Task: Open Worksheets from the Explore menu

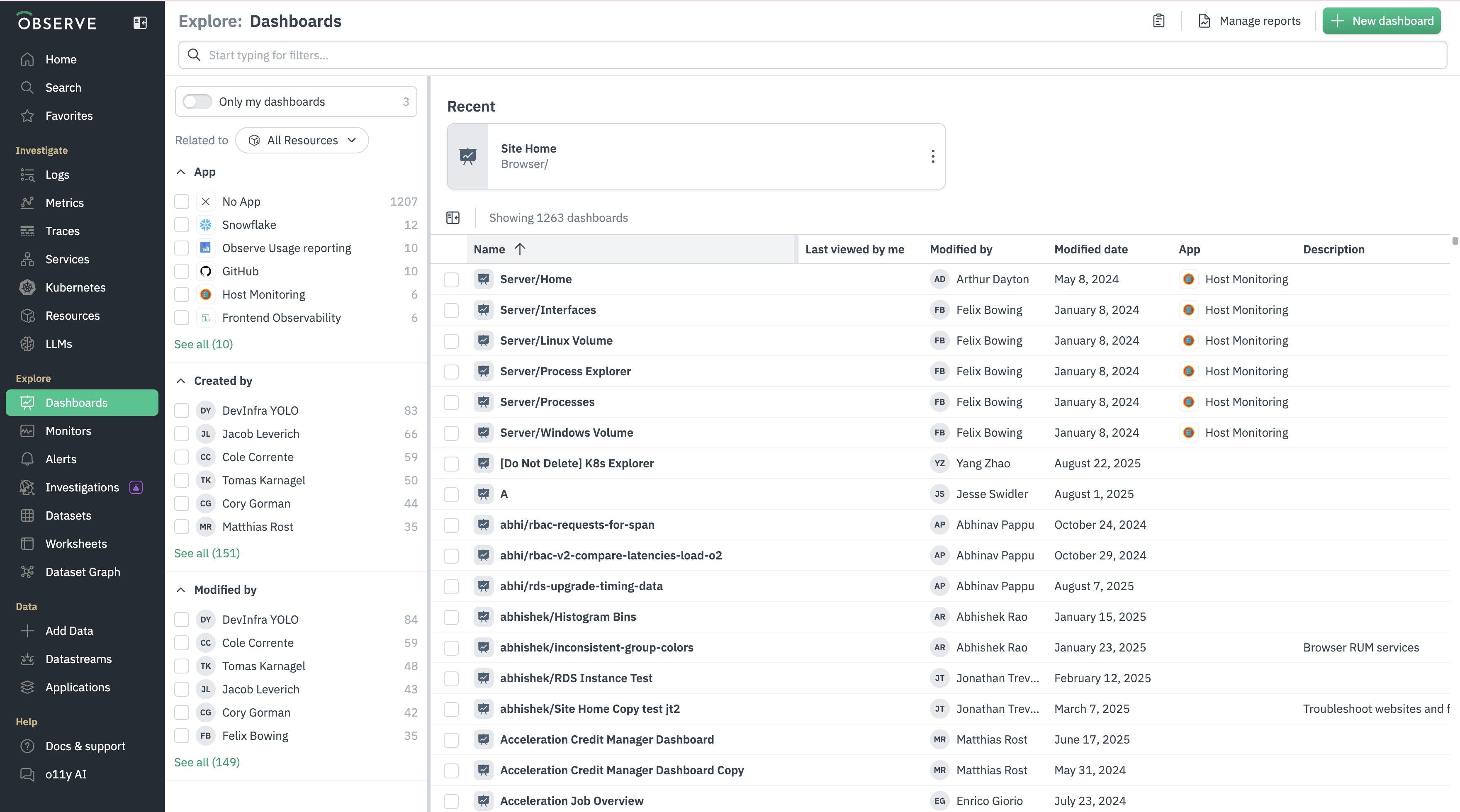Action: point(76,543)
